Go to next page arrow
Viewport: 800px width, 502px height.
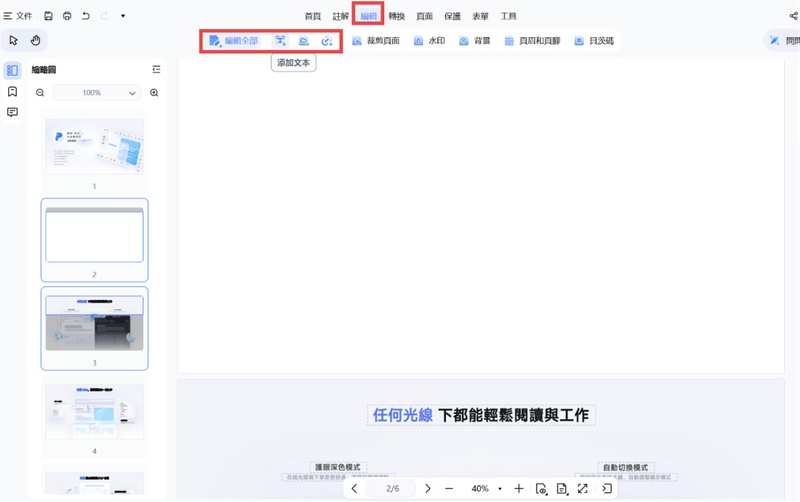coord(428,488)
